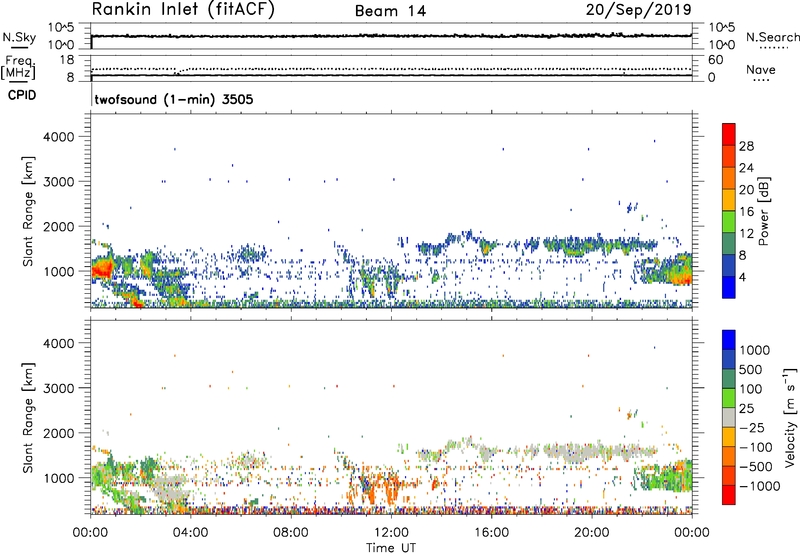
Task: Click the "16:00" time axis label
Action: (491, 533)
